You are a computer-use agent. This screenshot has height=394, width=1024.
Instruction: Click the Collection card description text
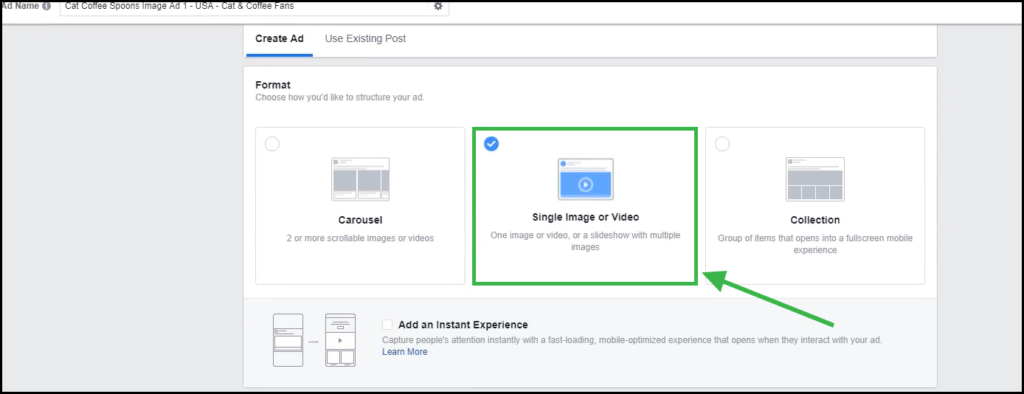click(x=815, y=244)
